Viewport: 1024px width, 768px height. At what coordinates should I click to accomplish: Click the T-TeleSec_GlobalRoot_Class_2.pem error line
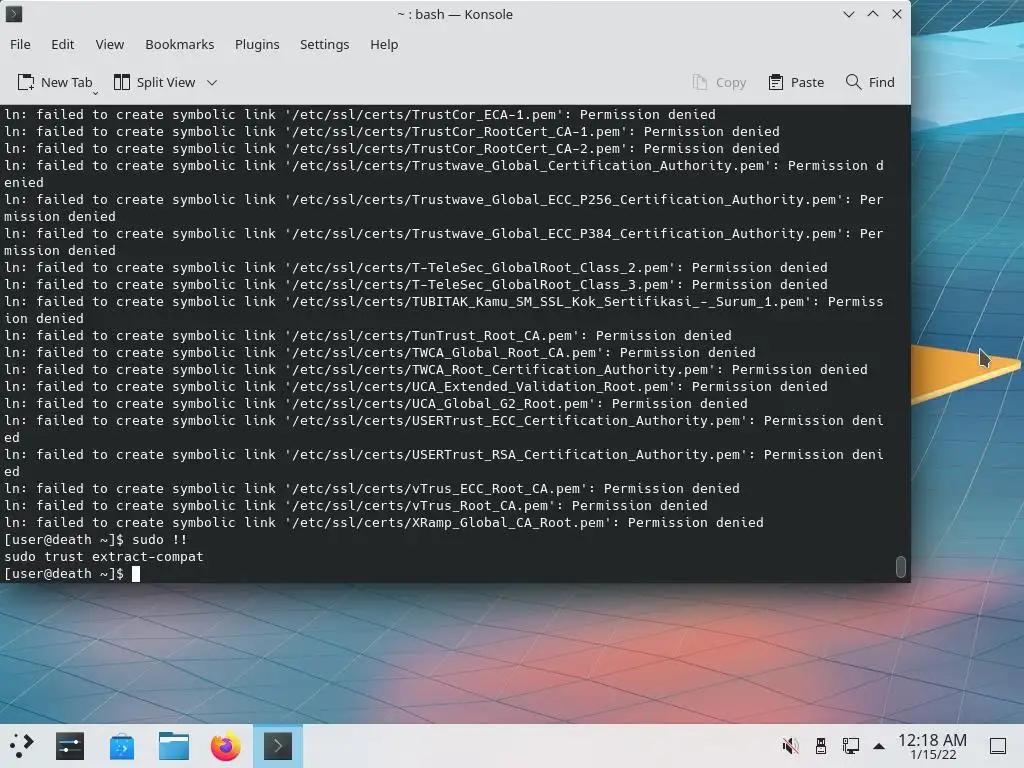[x=415, y=268]
